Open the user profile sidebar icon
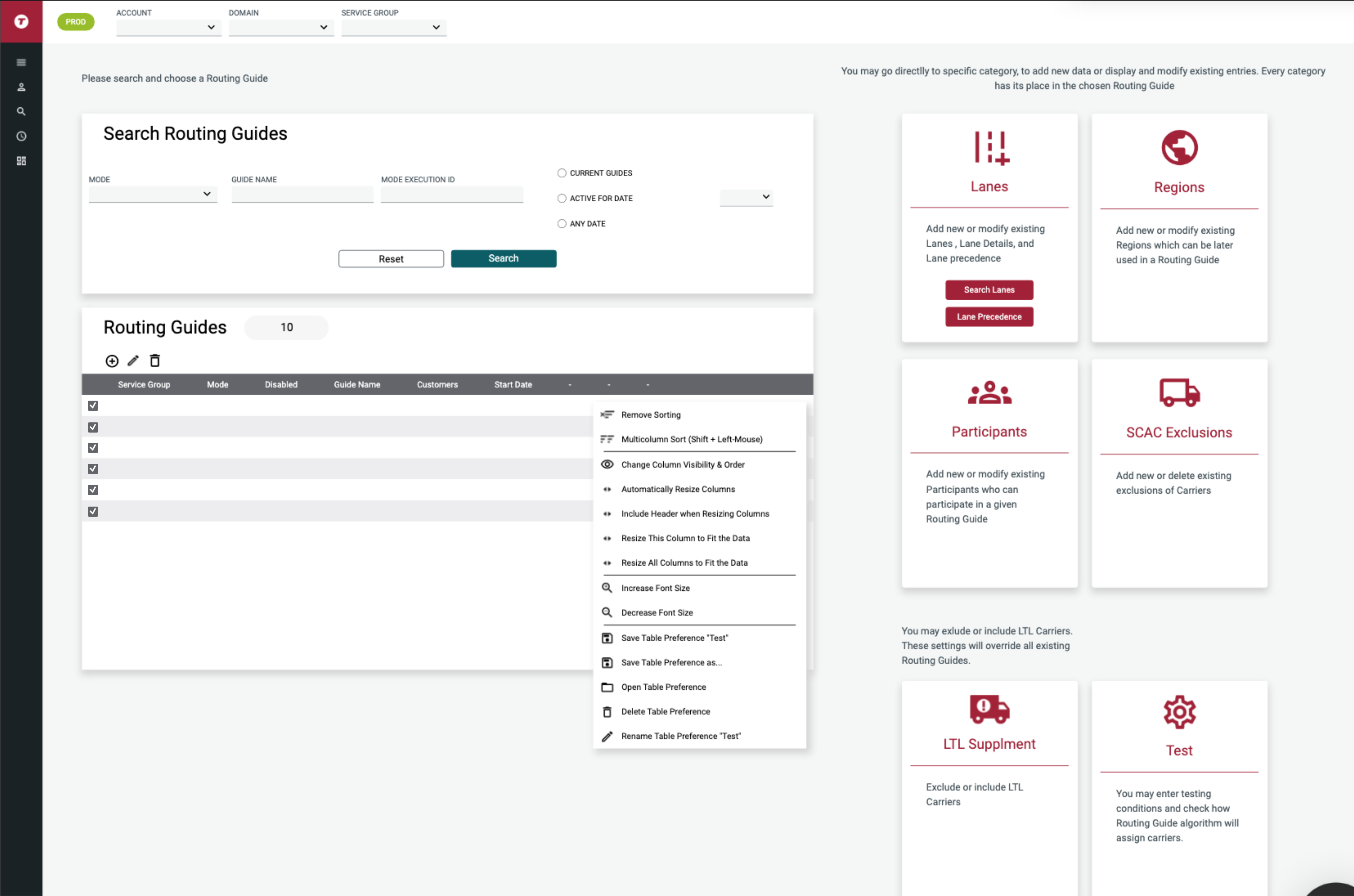 coord(21,87)
